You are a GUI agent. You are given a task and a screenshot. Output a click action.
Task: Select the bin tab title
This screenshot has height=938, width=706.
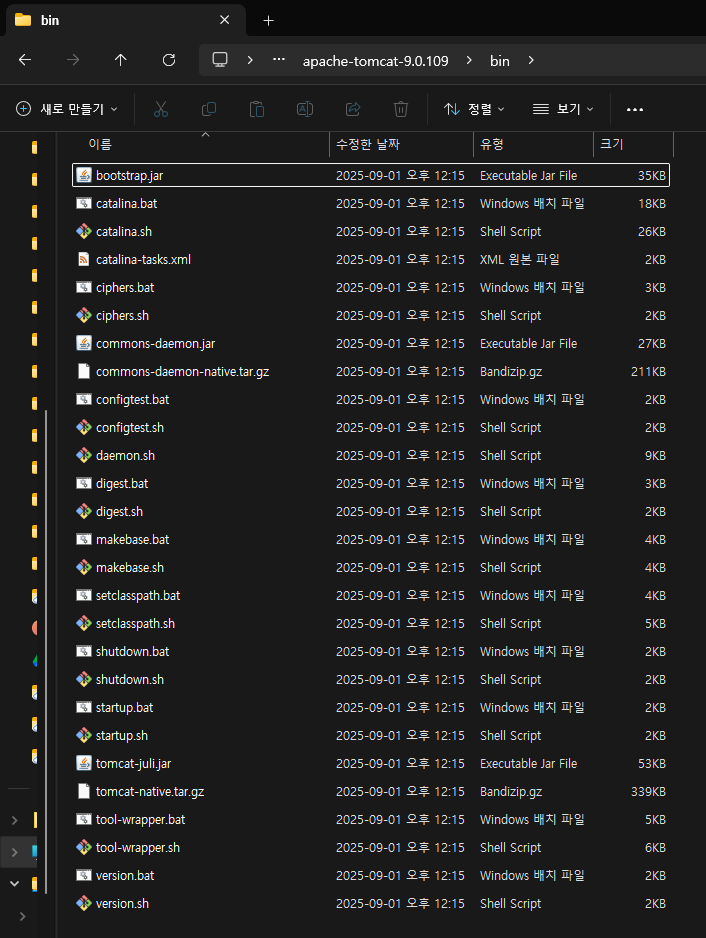[50, 20]
